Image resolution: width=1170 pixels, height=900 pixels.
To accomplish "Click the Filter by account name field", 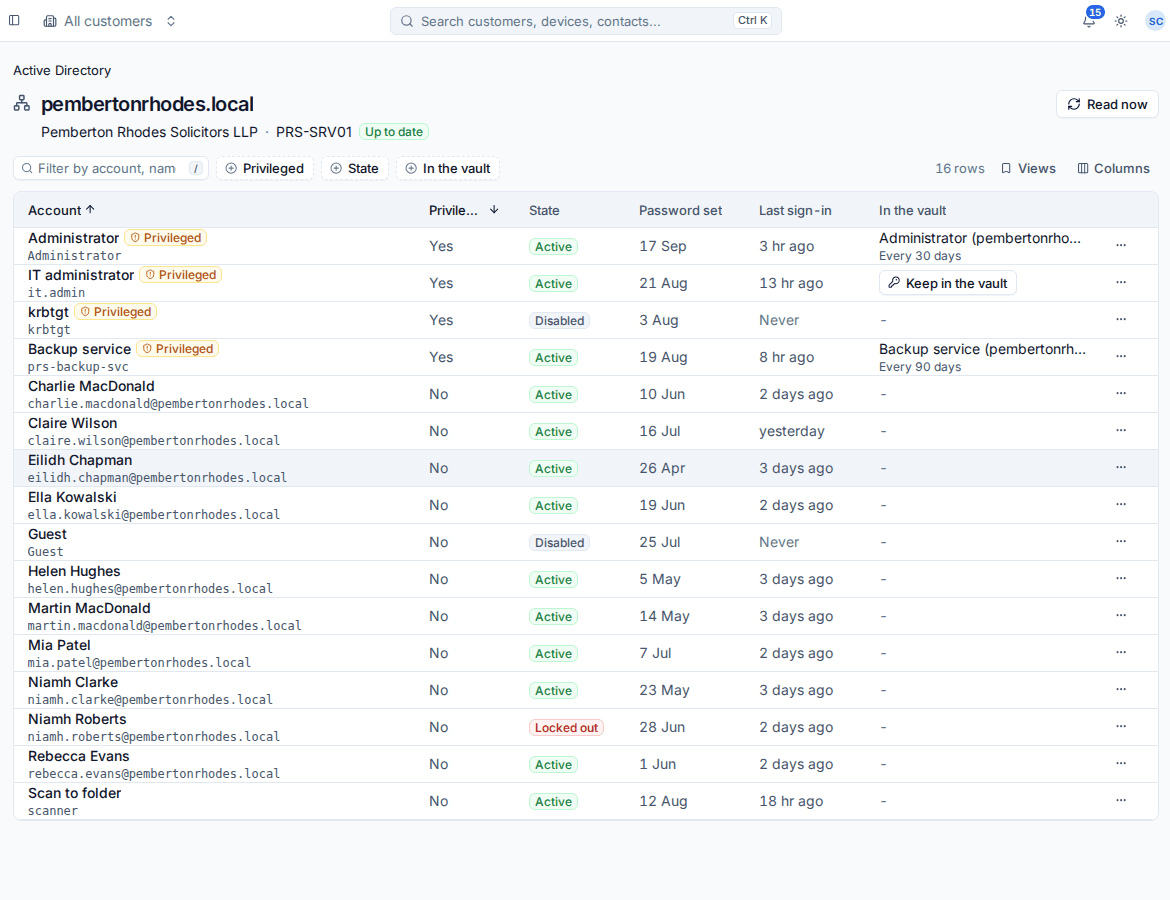I will coord(110,169).
